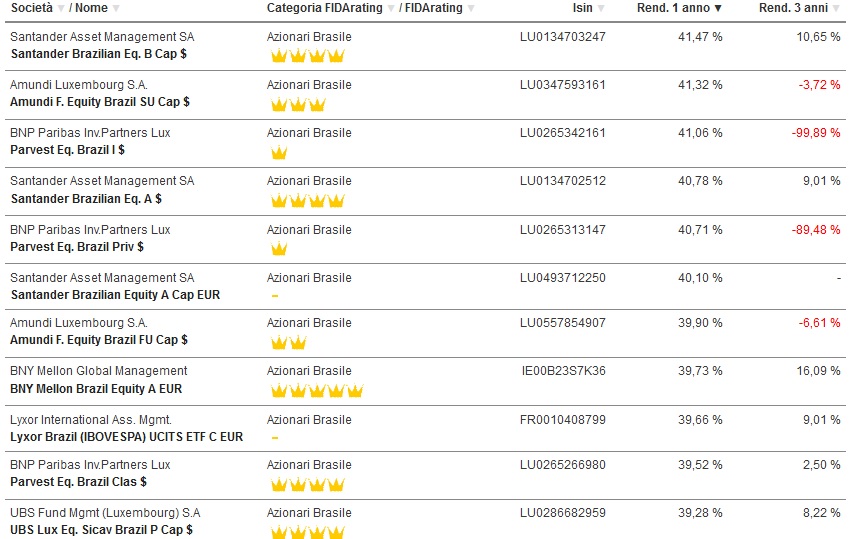Open Parvest Eq. Brazil Clas $ fund

click(x=79, y=482)
